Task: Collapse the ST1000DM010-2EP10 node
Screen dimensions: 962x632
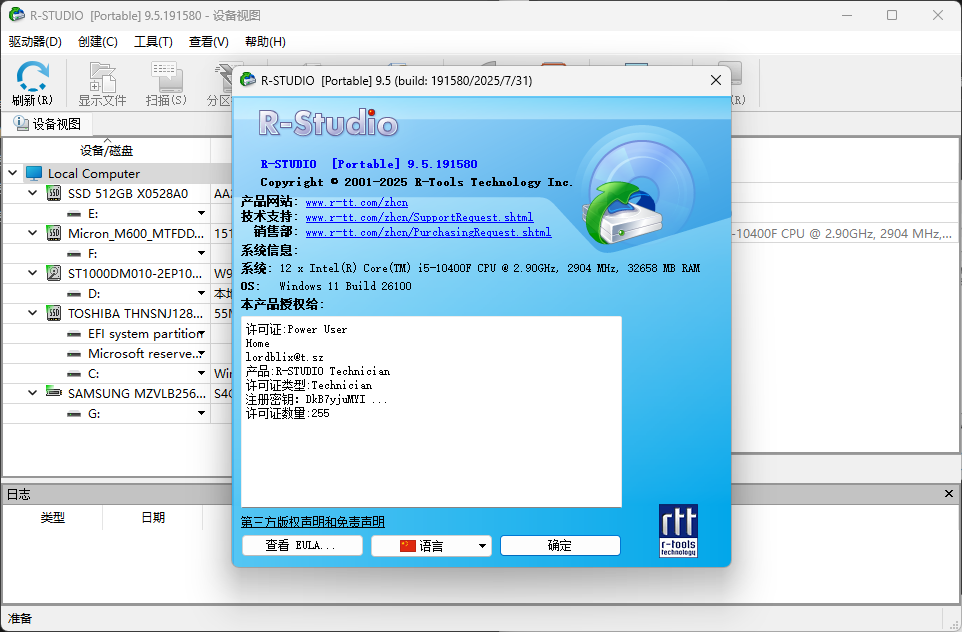Action: (33, 272)
